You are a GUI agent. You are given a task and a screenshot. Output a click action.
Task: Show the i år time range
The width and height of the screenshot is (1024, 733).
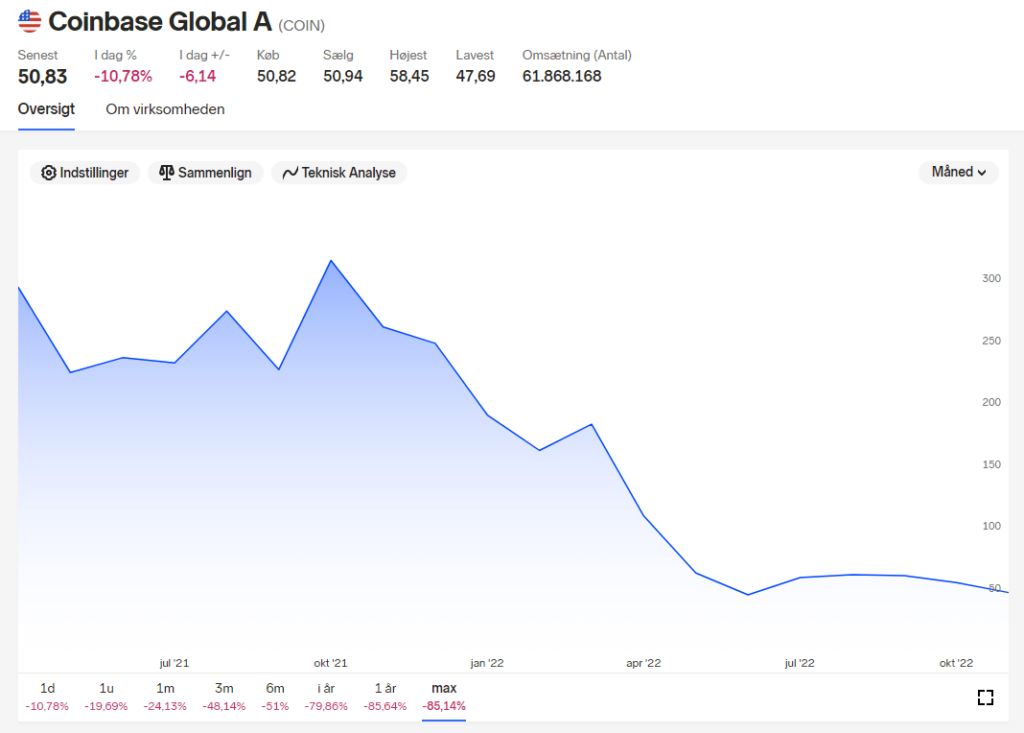(326, 696)
